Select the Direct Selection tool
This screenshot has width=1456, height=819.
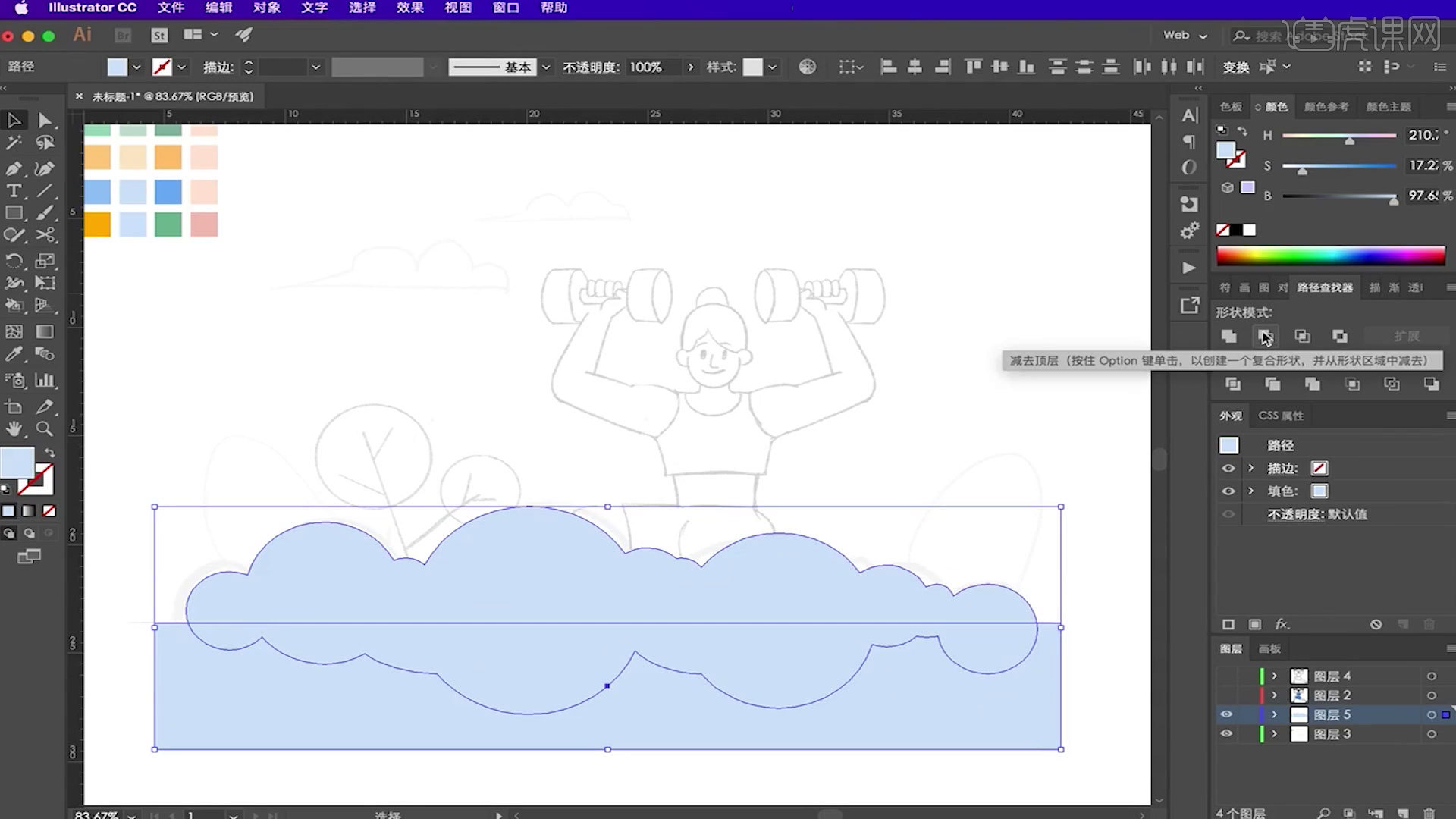(45, 120)
